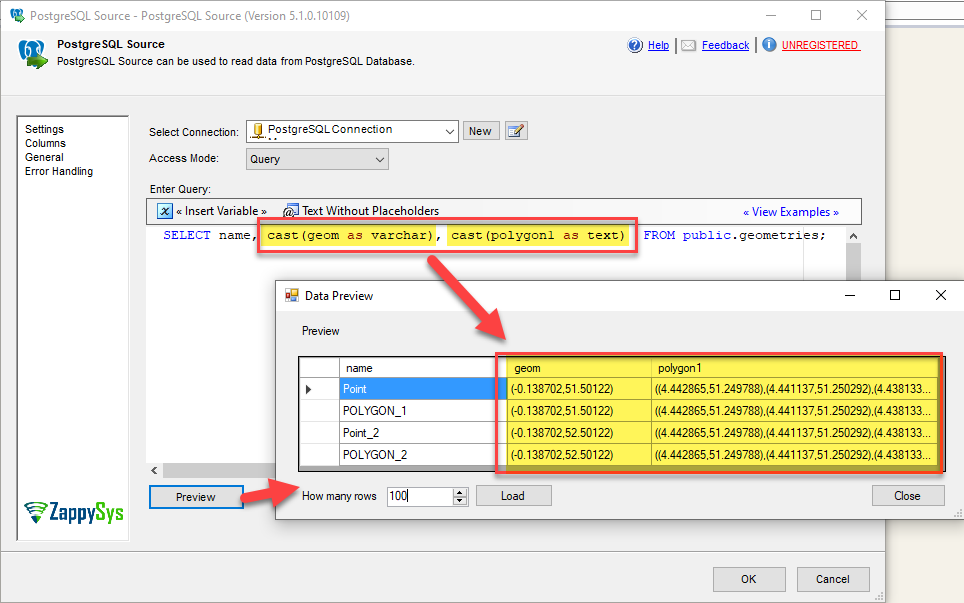The image size is (964, 603).
Task: Click the ZappySys logo
Action: click(x=74, y=512)
